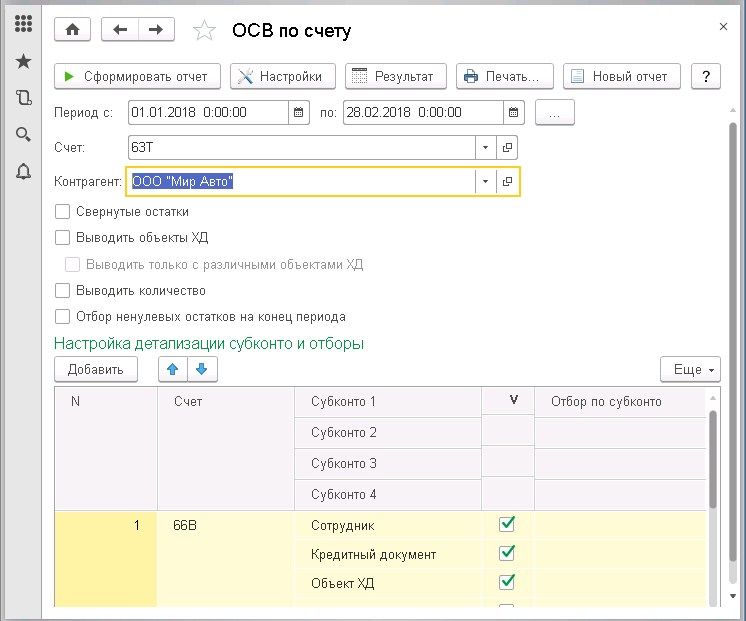Move subkonto row down with blue arrow
746x621 pixels.
click(202, 369)
